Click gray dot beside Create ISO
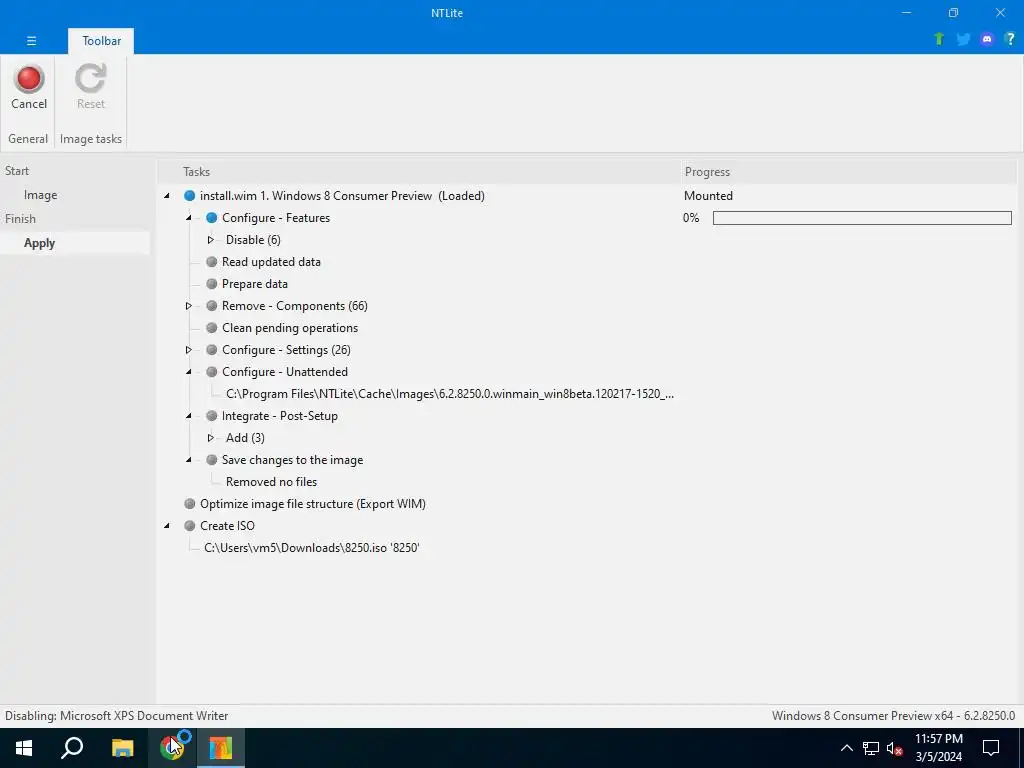 [x=189, y=526]
